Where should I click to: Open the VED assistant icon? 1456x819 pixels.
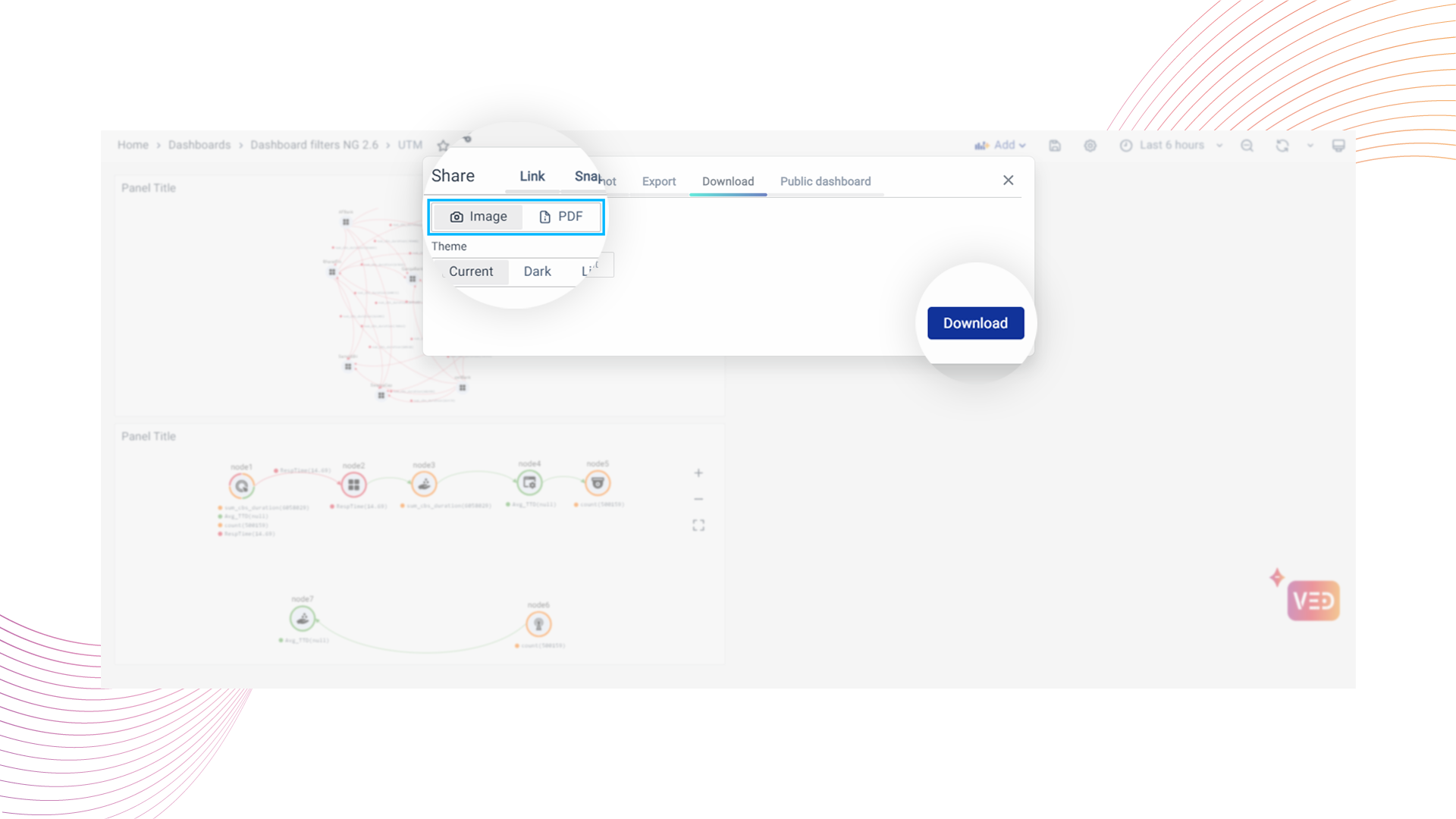[1313, 601]
